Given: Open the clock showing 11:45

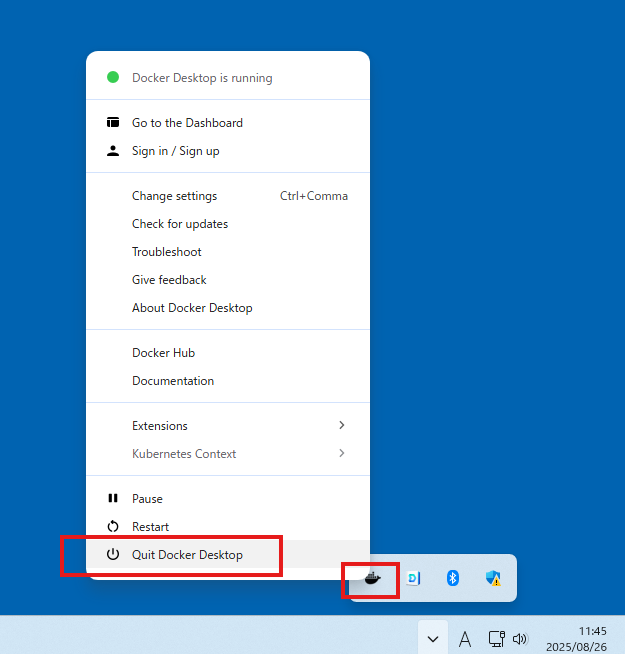Looking at the screenshot, I should coord(592,631).
